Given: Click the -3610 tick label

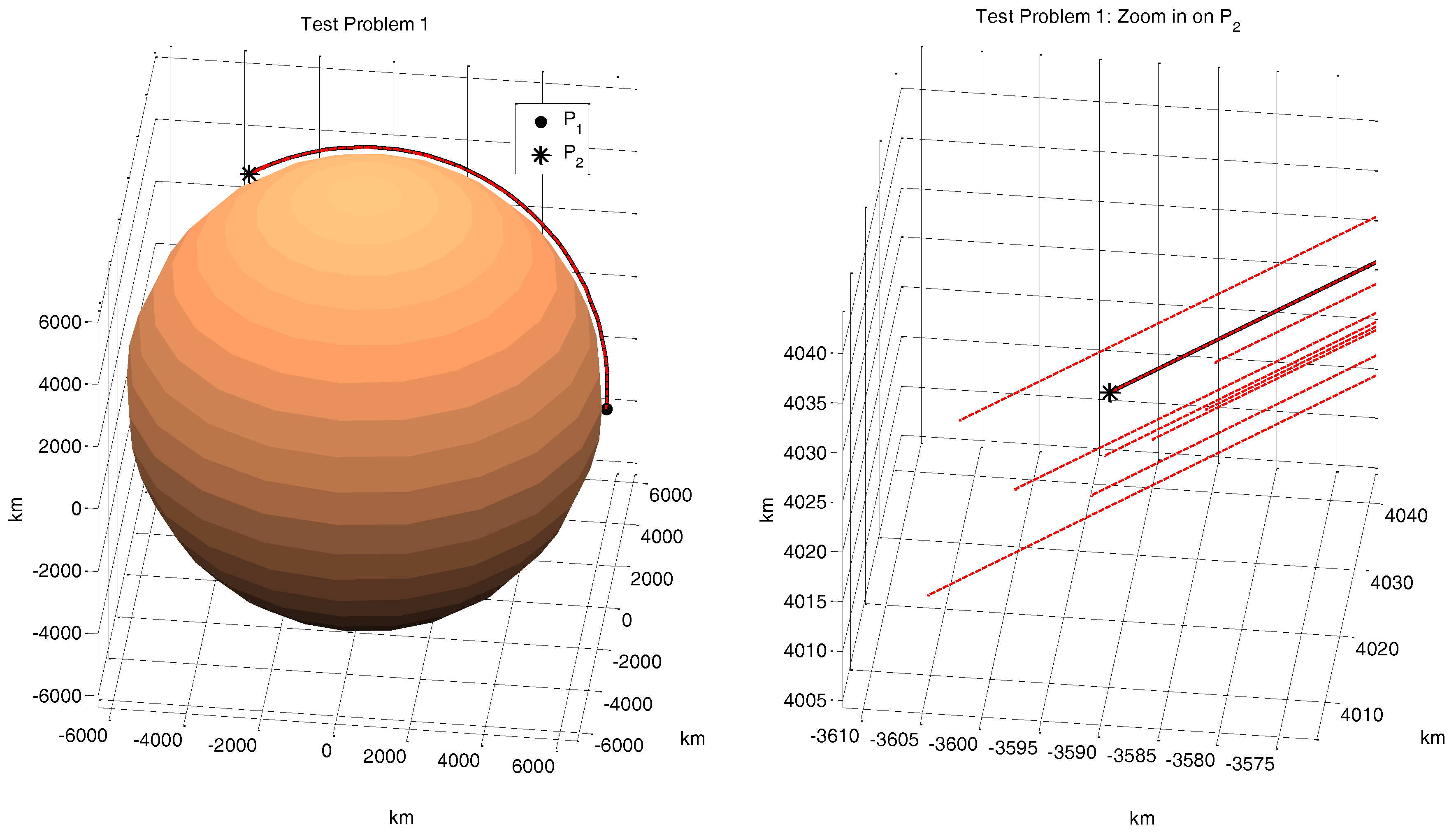Looking at the screenshot, I should [834, 736].
